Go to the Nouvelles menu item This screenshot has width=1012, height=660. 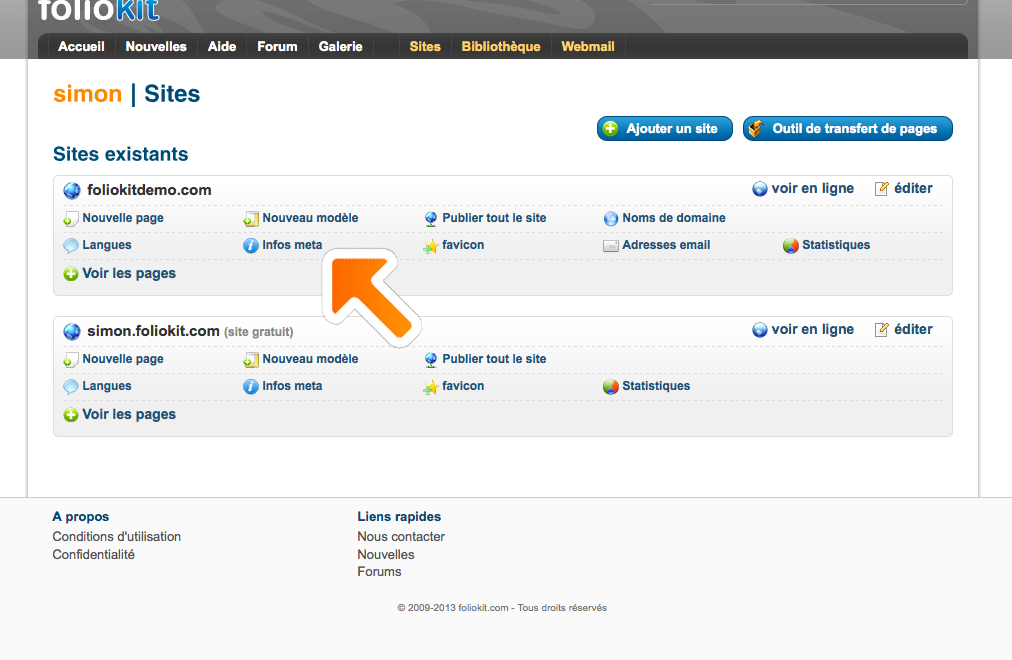[x=156, y=46]
